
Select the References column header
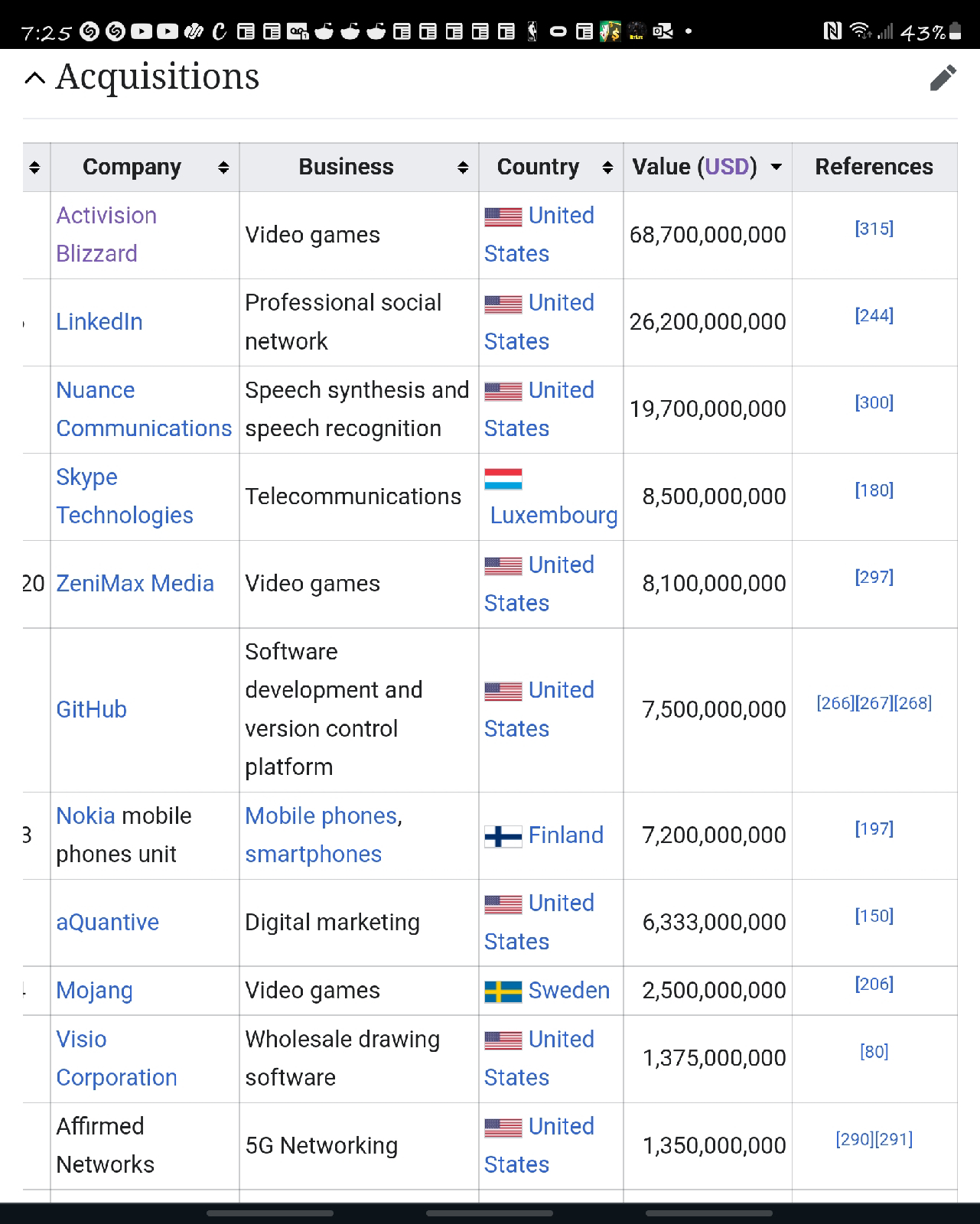tap(874, 167)
